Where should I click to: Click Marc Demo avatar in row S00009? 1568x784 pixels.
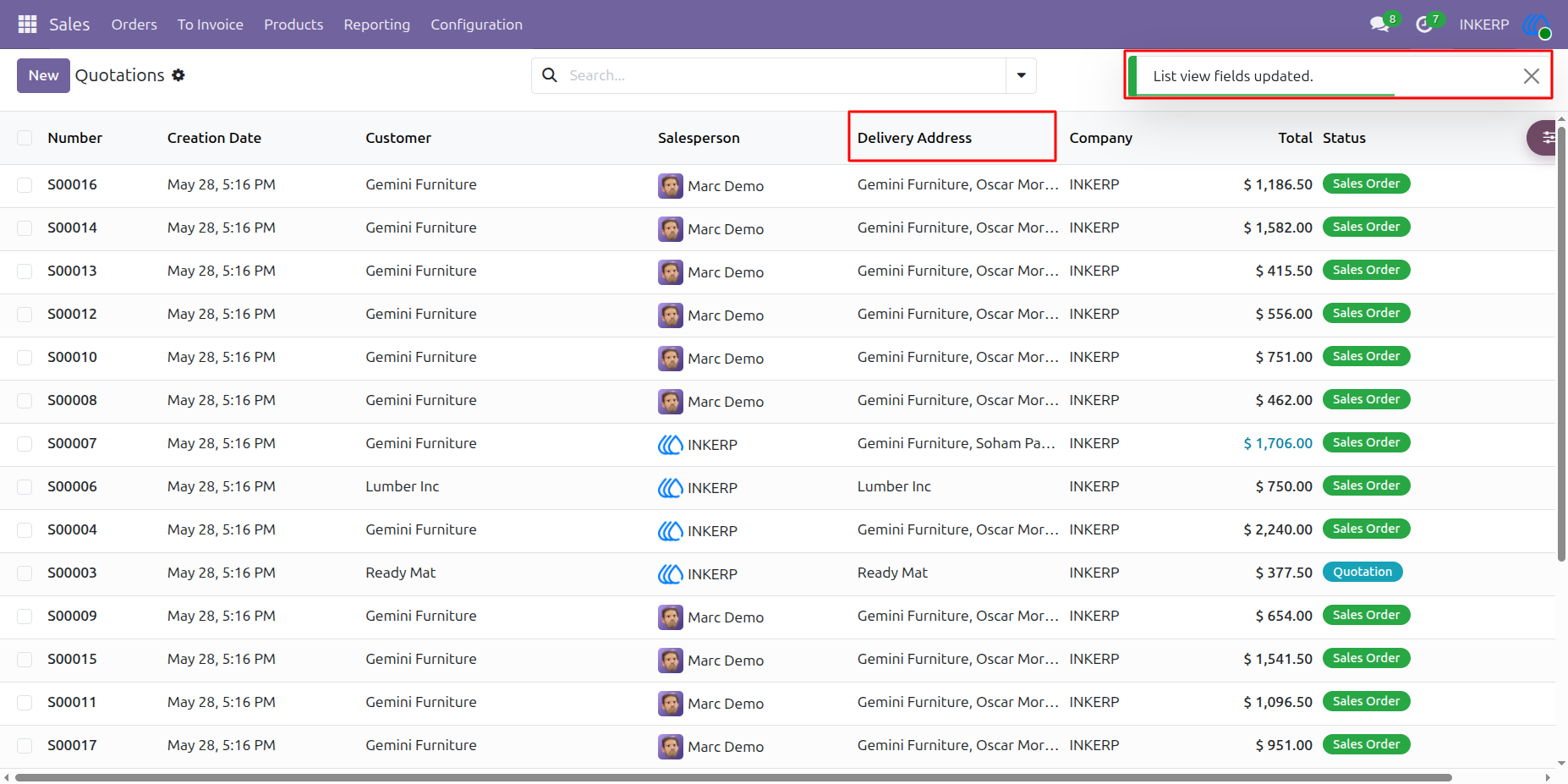pyautogui.click(x=671, y=617)
